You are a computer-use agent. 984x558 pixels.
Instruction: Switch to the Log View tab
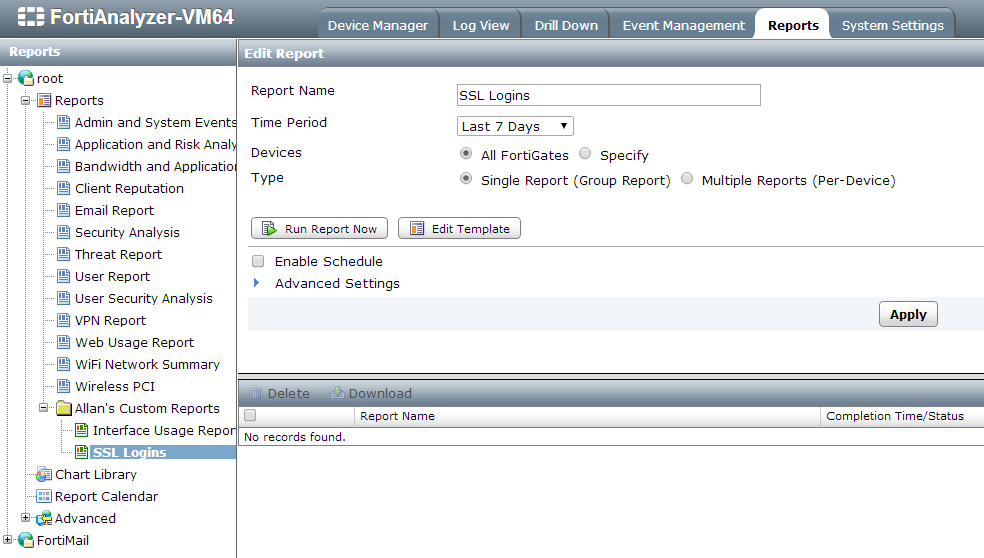pyautogui.click(x=481, y=26)
